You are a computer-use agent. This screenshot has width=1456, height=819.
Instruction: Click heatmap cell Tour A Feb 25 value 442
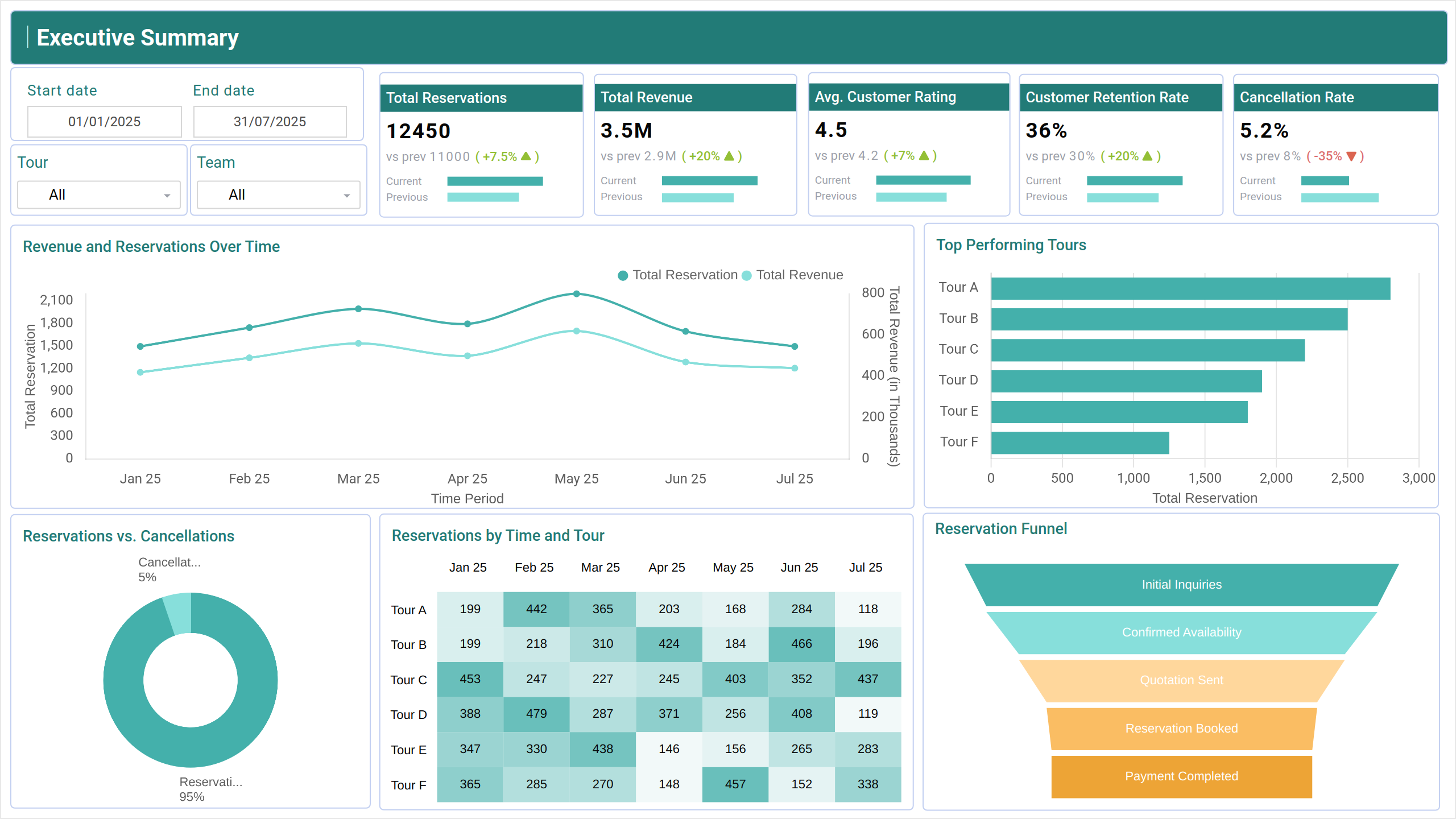tap(536, 609)
